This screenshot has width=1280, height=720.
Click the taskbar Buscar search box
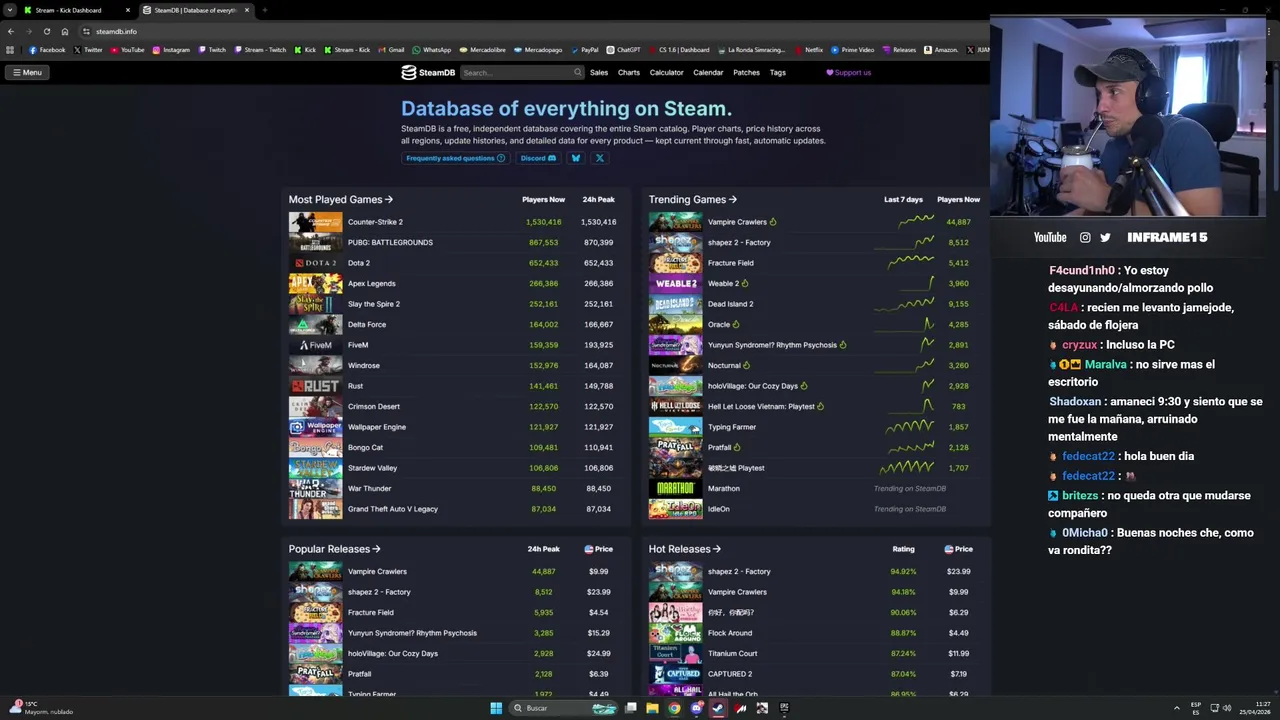[x=565, y=708]
